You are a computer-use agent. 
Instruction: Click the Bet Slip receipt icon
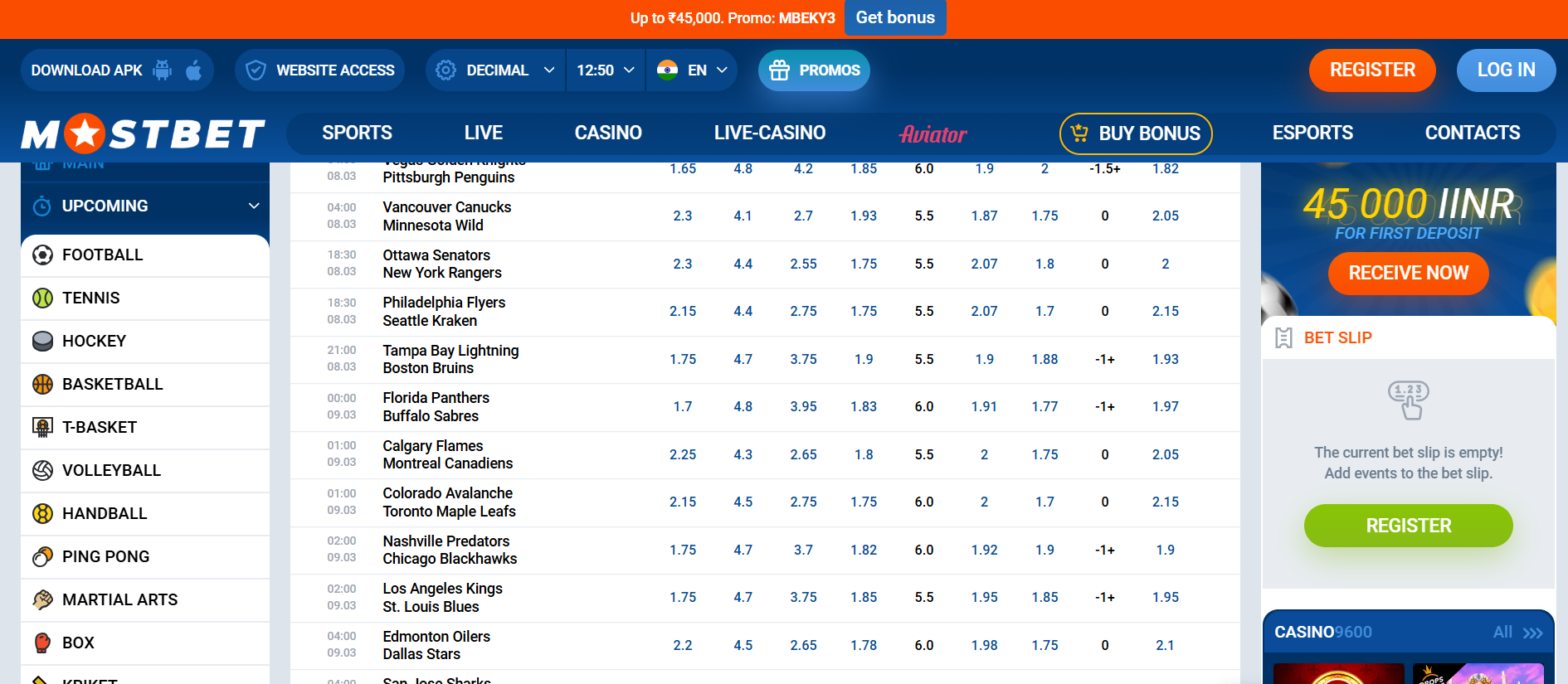(1283, 337)
